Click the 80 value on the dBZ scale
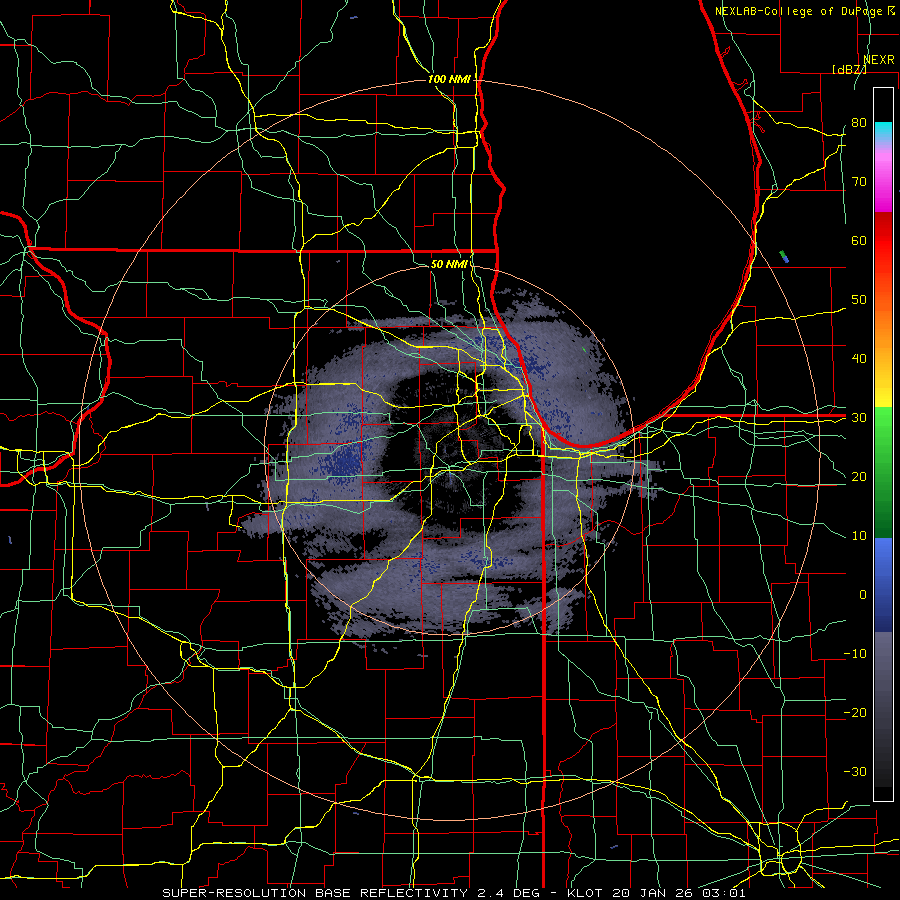The height and width of the screenshot is (900, 900). [x=859, y=122]
